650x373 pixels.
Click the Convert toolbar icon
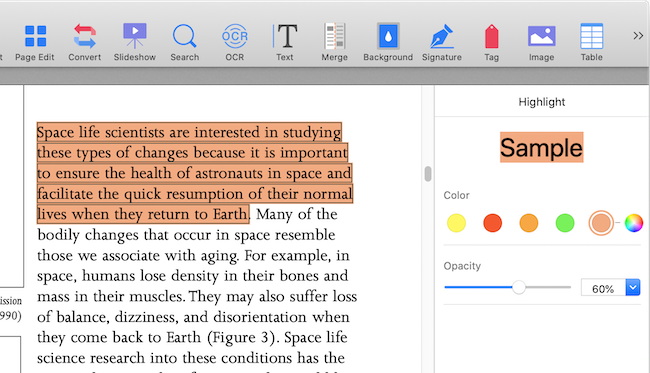coord(85,43)
